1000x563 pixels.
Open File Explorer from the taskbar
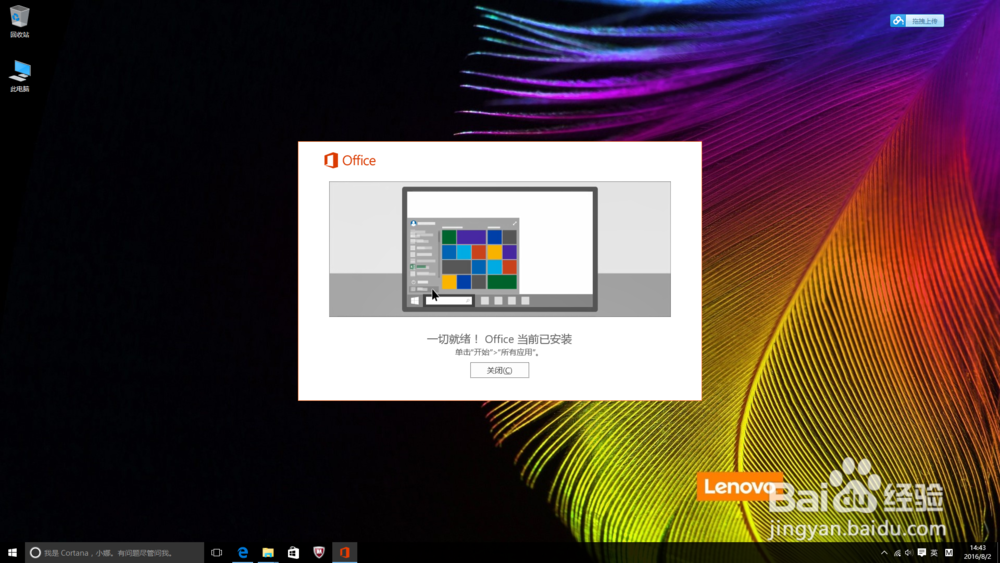268,552
